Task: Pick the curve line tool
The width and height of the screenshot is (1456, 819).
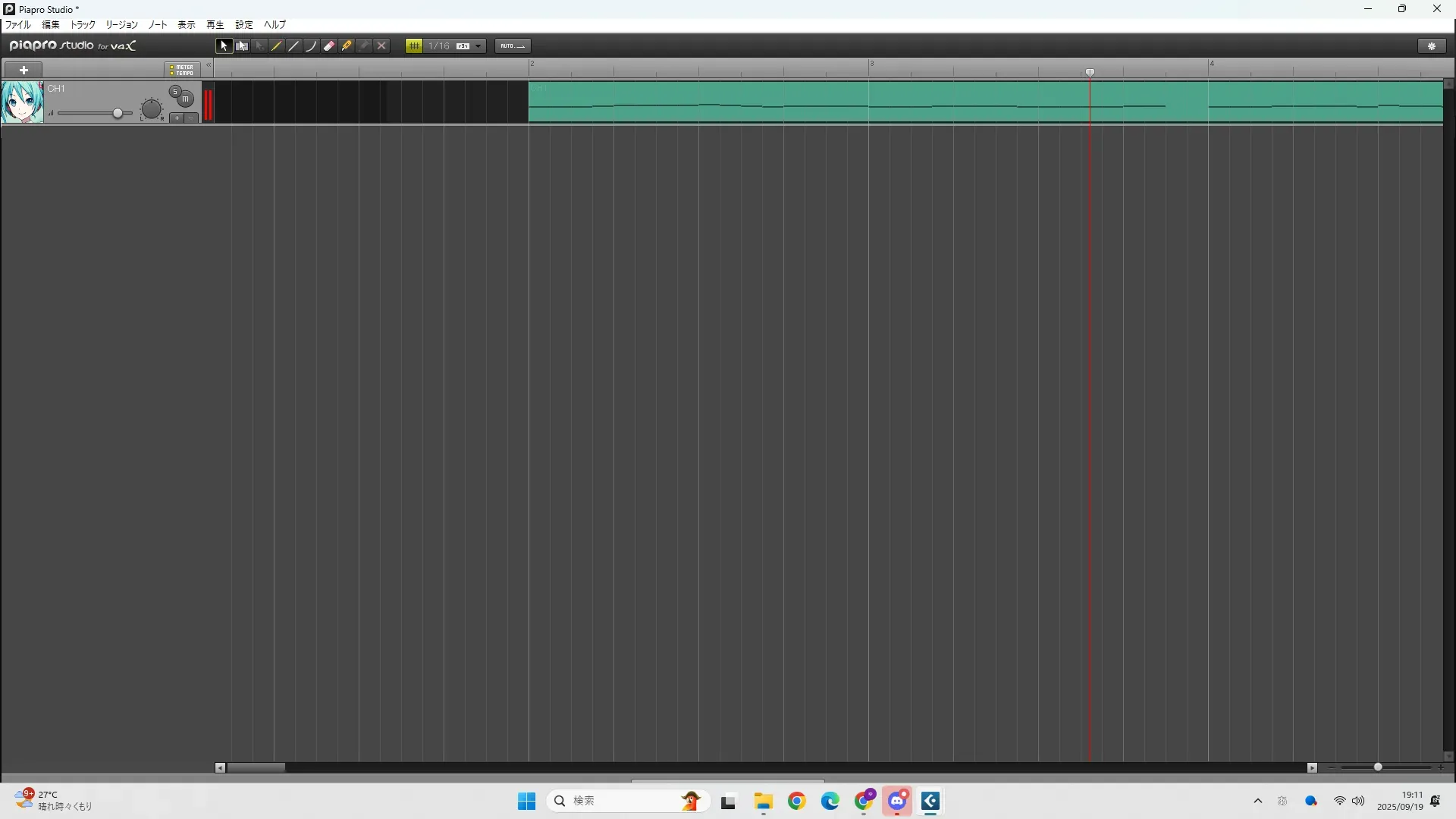Action: pyautogui.click(x=312, y=46)
